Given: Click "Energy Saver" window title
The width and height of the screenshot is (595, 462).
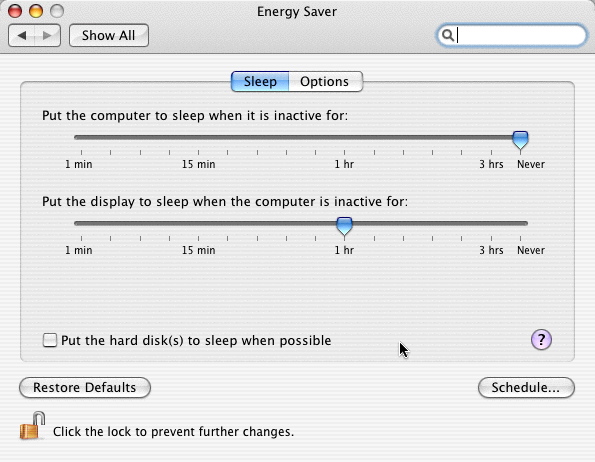Looking at the screenshot, I should [x=297, y=12].
